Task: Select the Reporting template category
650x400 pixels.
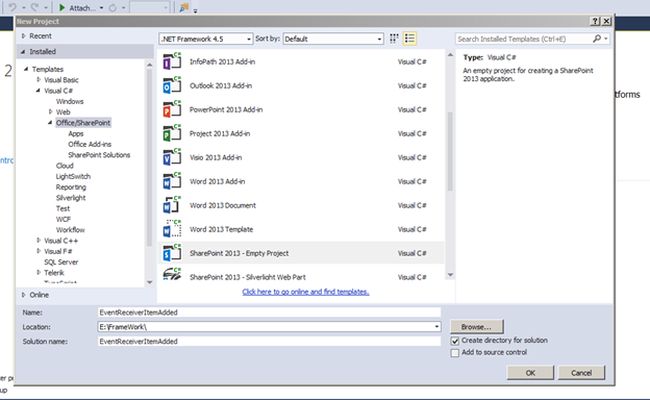Action: point(71,187)
